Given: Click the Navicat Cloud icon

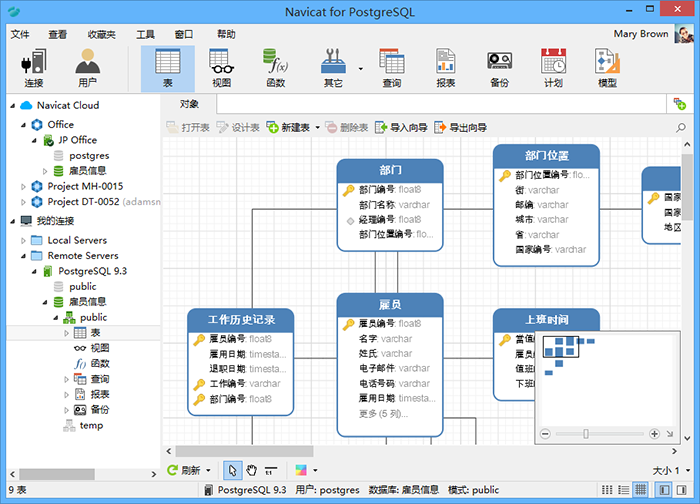Looking at the screenshot, I should (x=26, y=105).
